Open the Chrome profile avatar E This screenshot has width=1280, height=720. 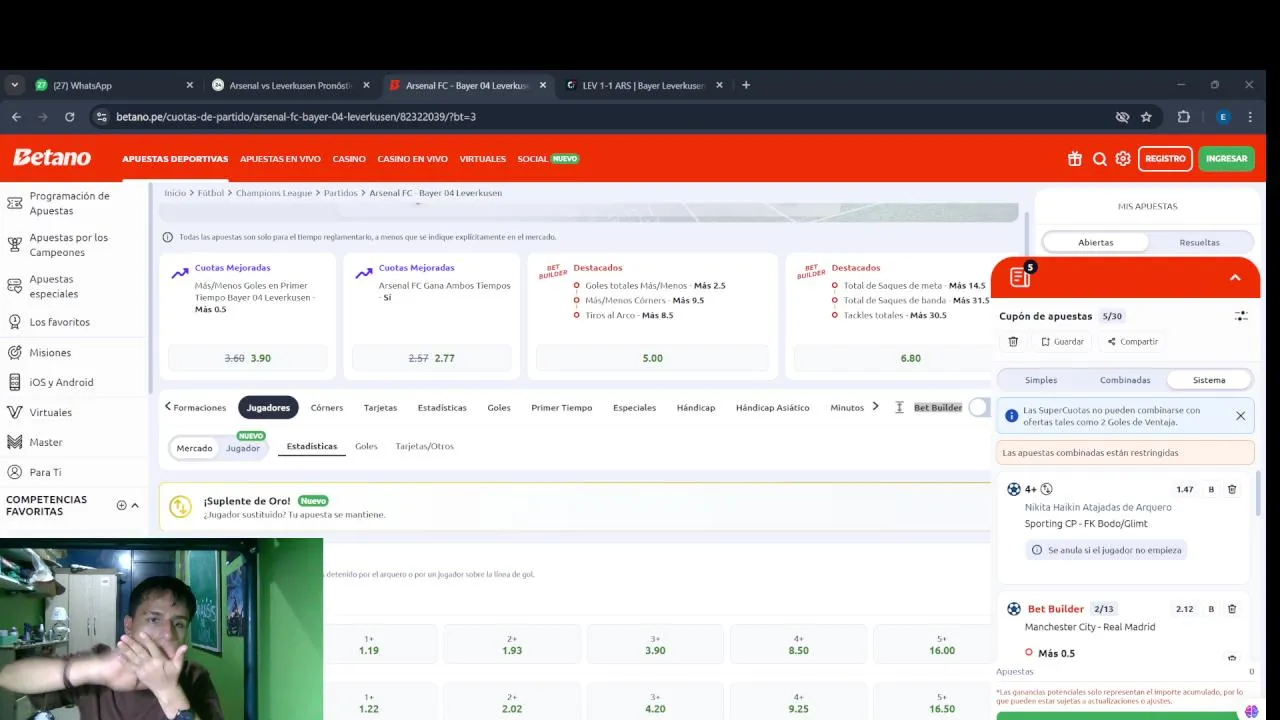(1222, 117)
